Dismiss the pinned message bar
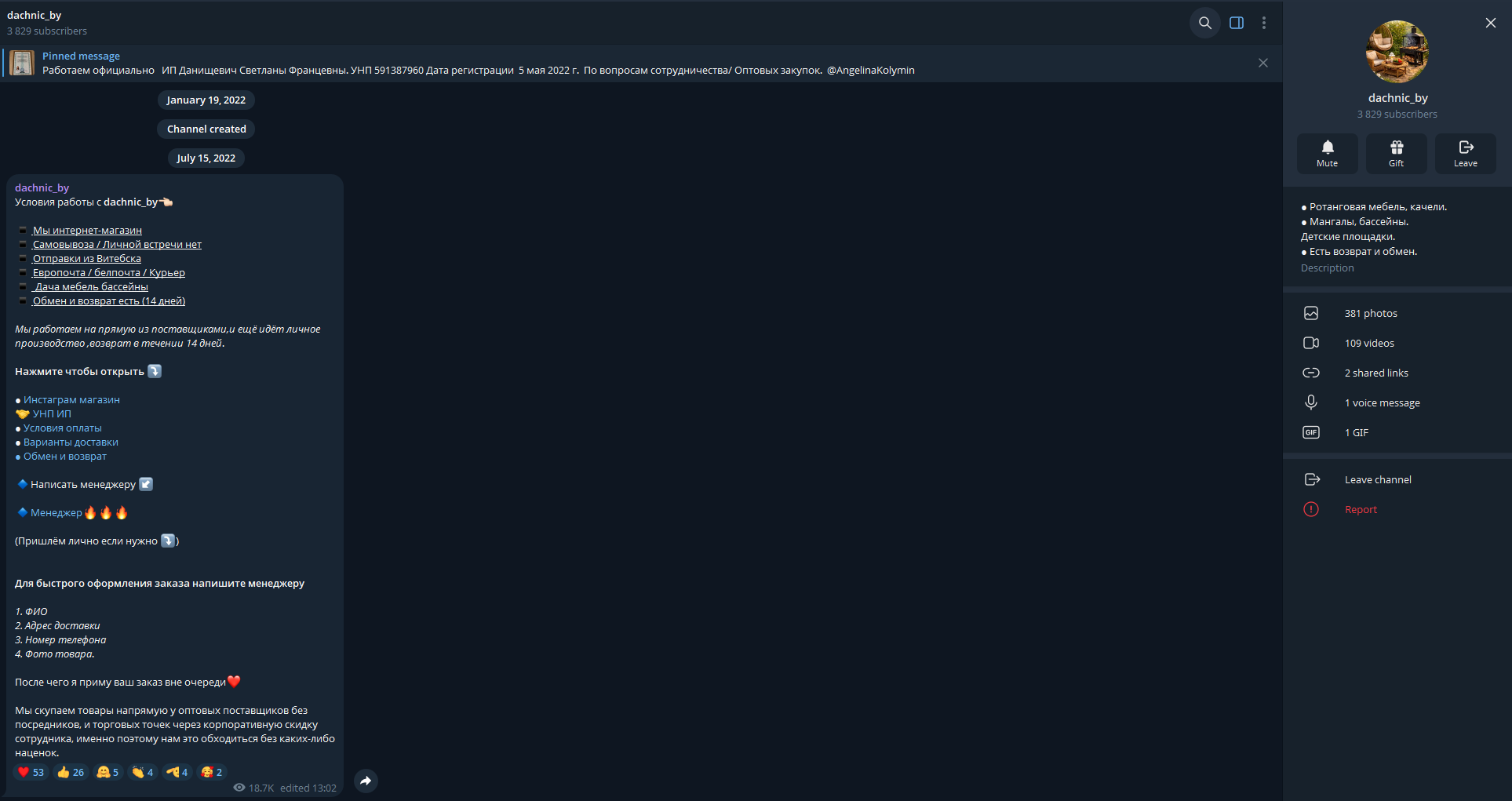Viewport: 1512px width, 801px height. coord(1263,63)
